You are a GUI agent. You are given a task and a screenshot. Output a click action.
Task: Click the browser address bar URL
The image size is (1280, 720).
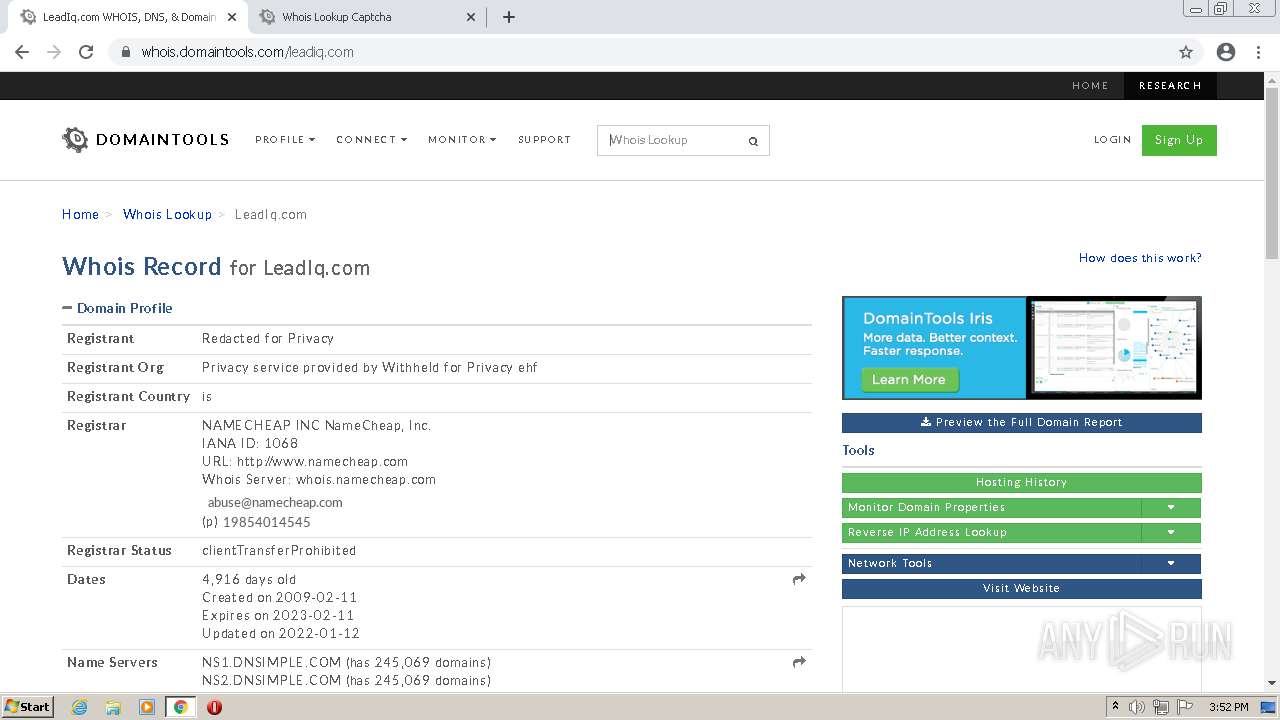[x=247, y=52]
